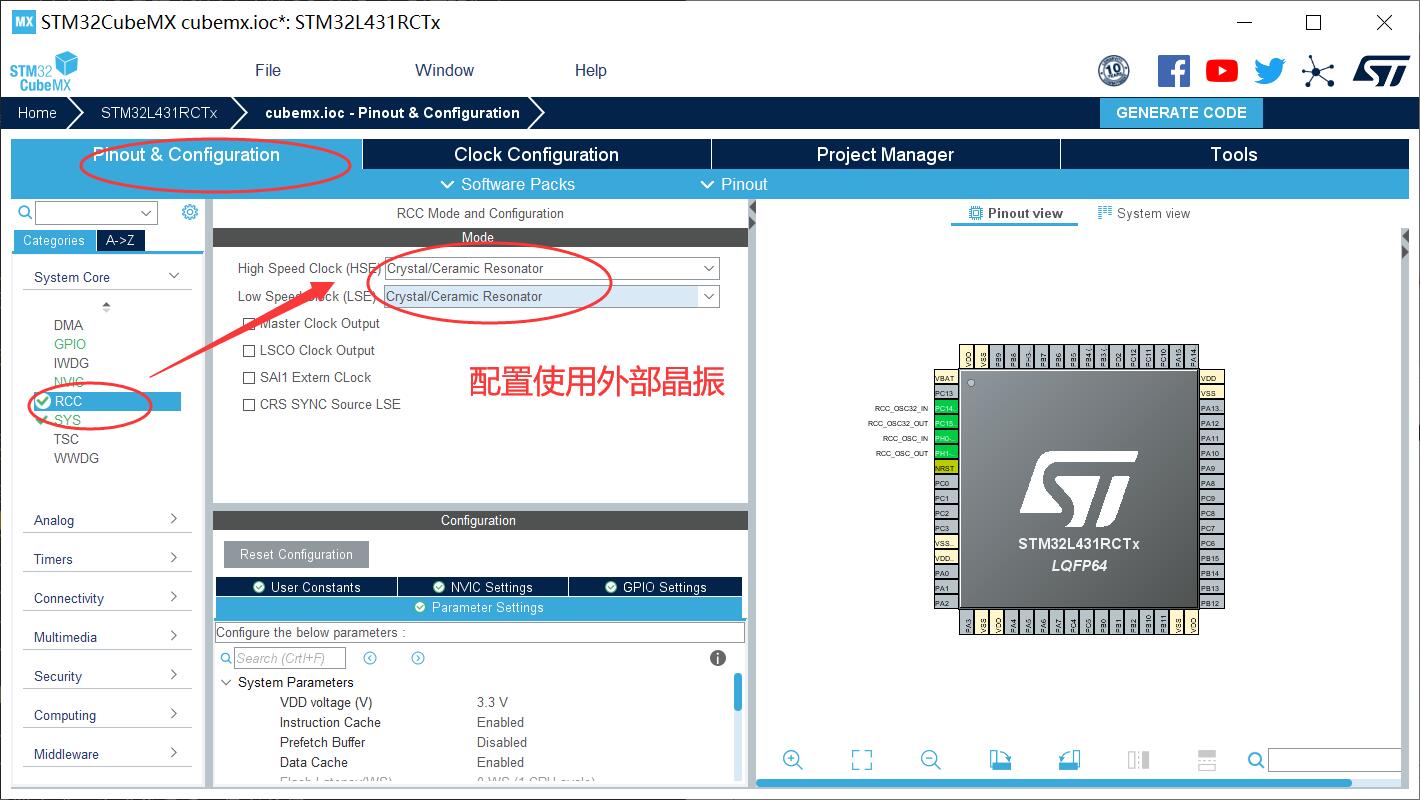Open the Pinout dropdown menu
This screenshot has width=1420, height=800.
point(734,184)
